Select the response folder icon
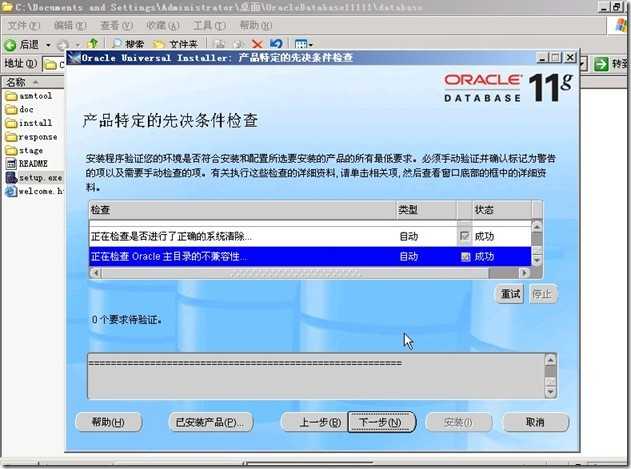 (x=11, y=137)
